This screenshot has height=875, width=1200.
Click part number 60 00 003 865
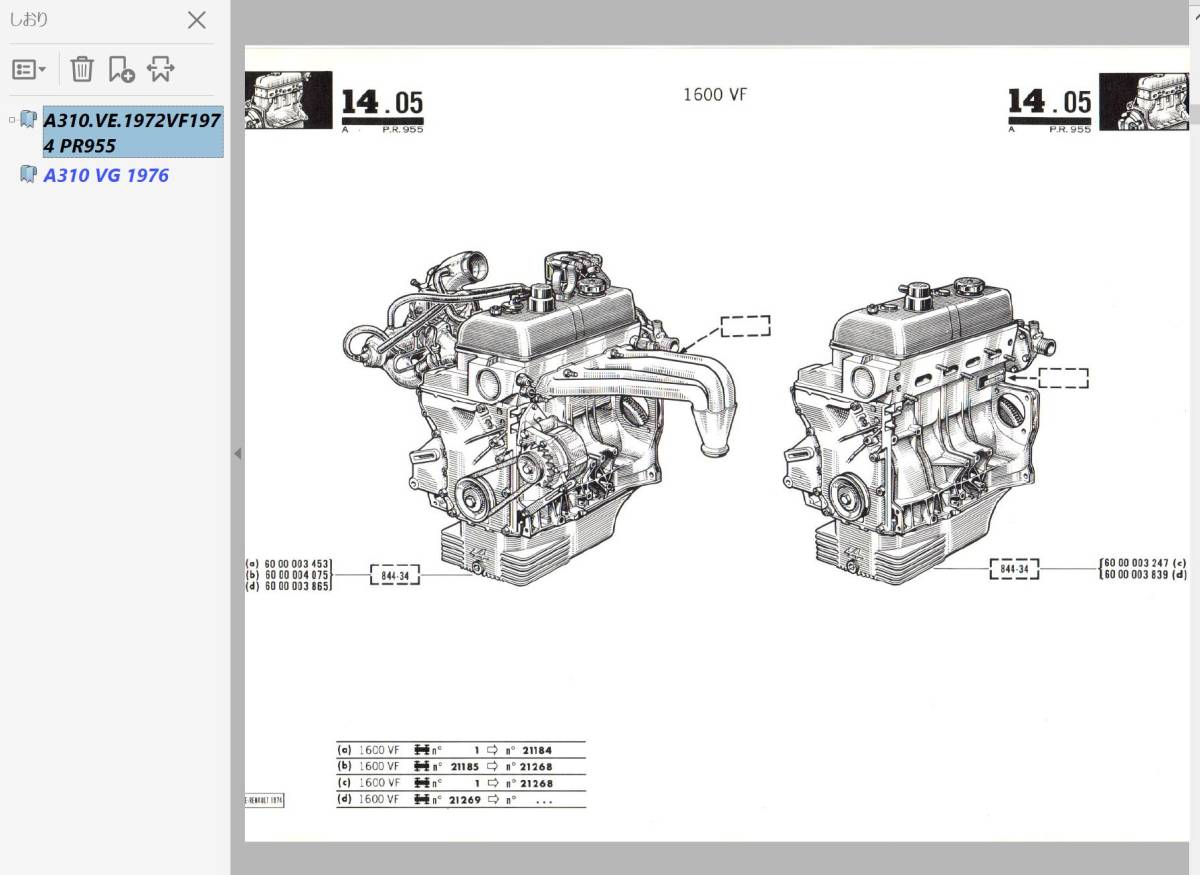tap(297, 586)
